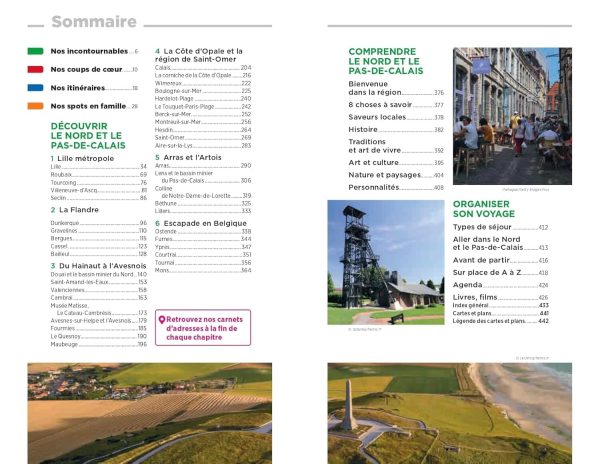Open the Nos spots en famille entry
Image resolution: width=600 pixels, height=464 pixels.
coord(94,106)
